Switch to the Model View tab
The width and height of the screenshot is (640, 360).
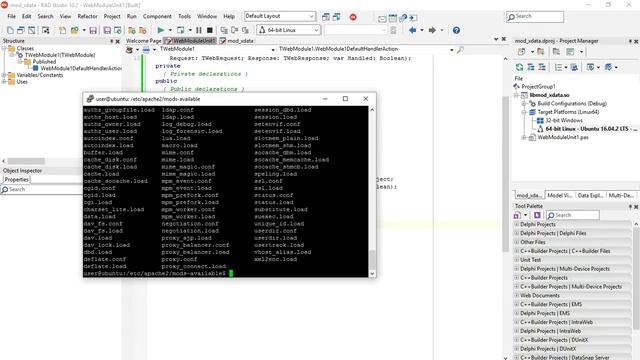560,196
